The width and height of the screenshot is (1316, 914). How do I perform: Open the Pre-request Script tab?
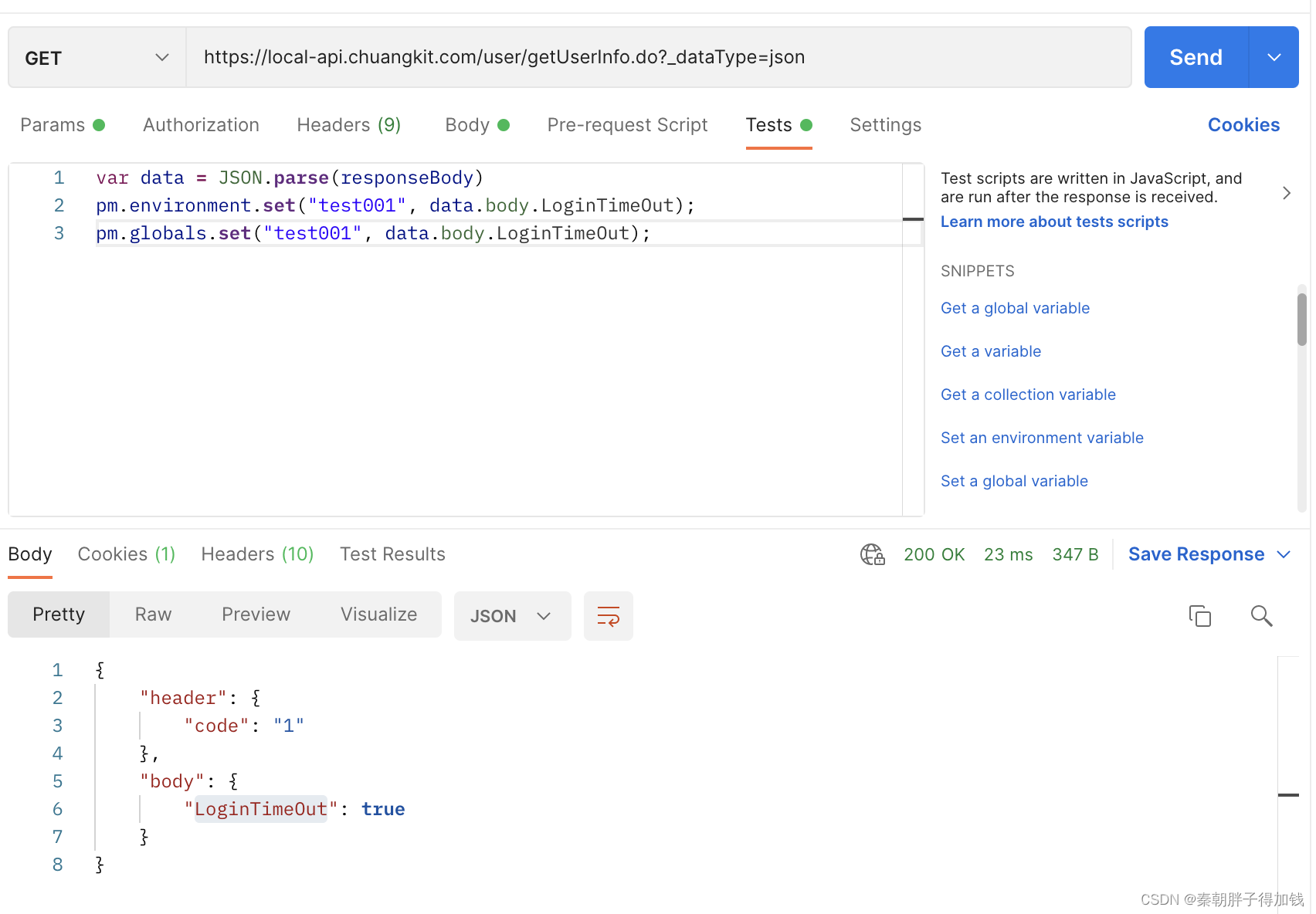(x=627, y=125)
